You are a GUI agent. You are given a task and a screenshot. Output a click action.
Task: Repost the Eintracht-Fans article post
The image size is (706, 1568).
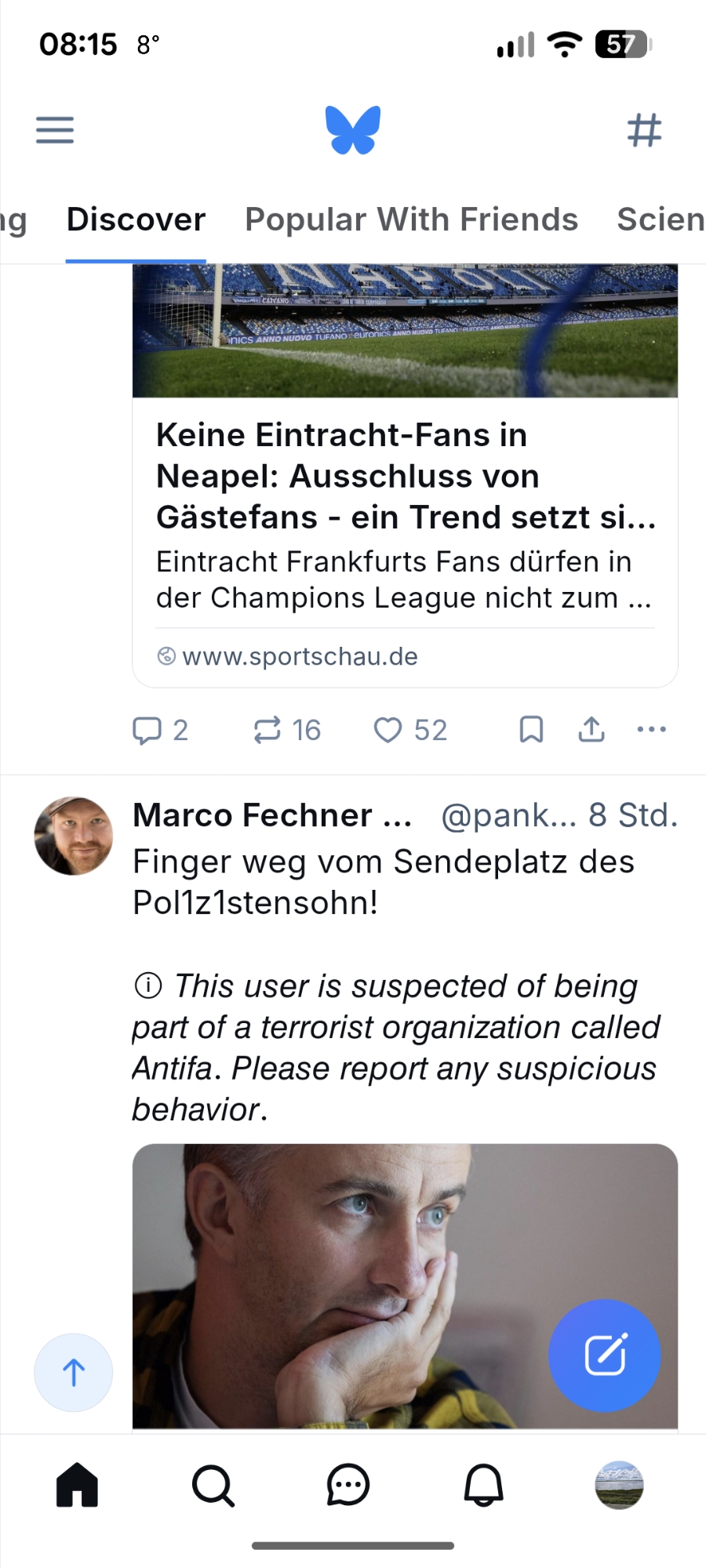(286, 730)
